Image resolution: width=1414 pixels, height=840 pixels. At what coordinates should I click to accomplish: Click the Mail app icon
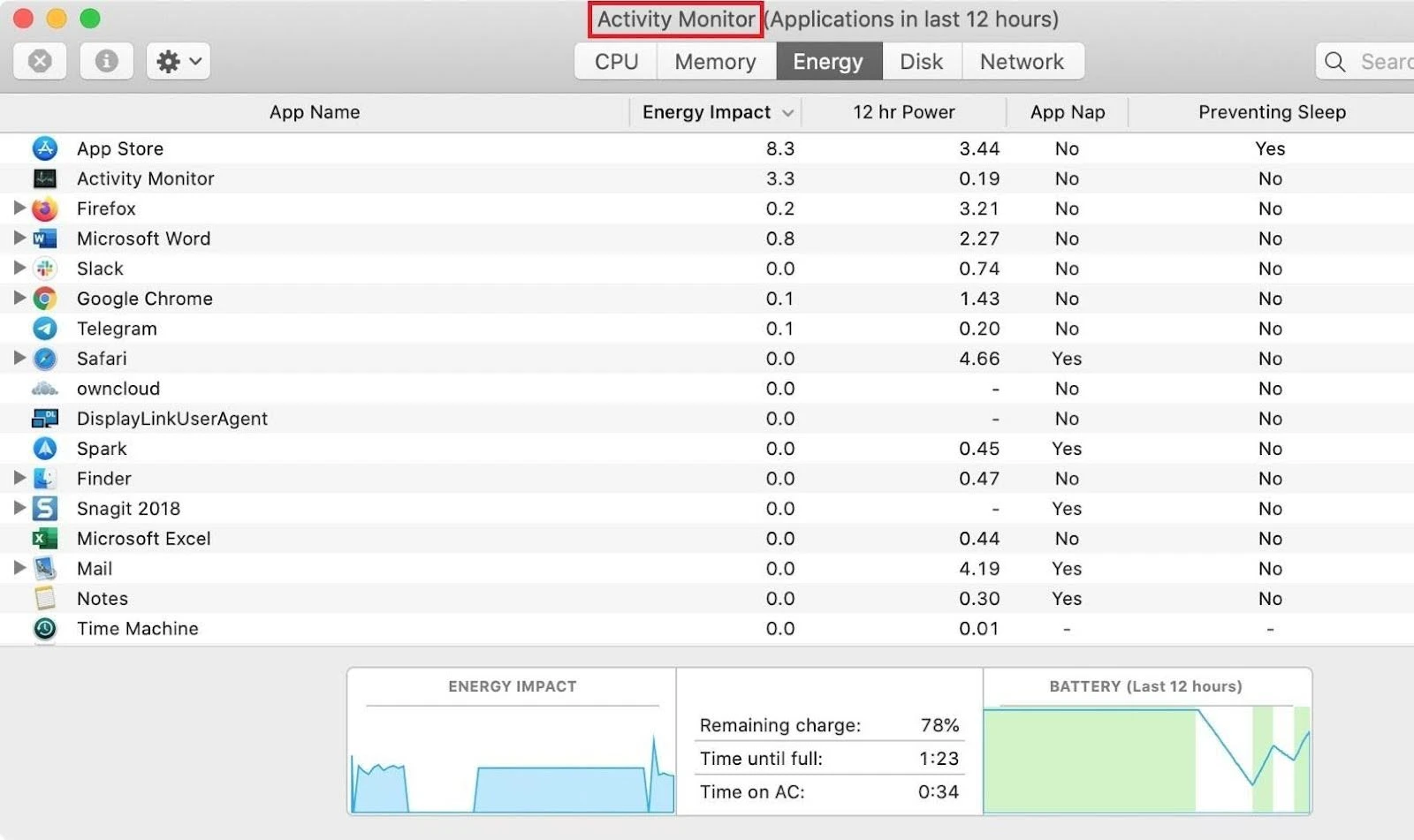click(x=44, y=569)
